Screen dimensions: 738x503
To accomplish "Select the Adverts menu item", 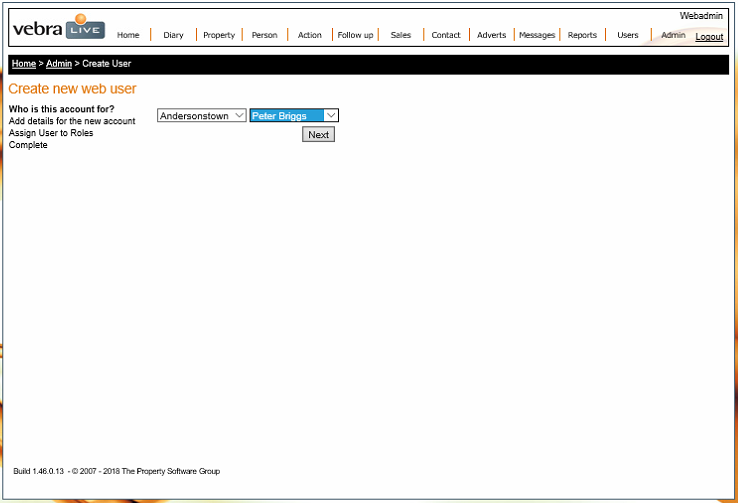I will (491, 35).
